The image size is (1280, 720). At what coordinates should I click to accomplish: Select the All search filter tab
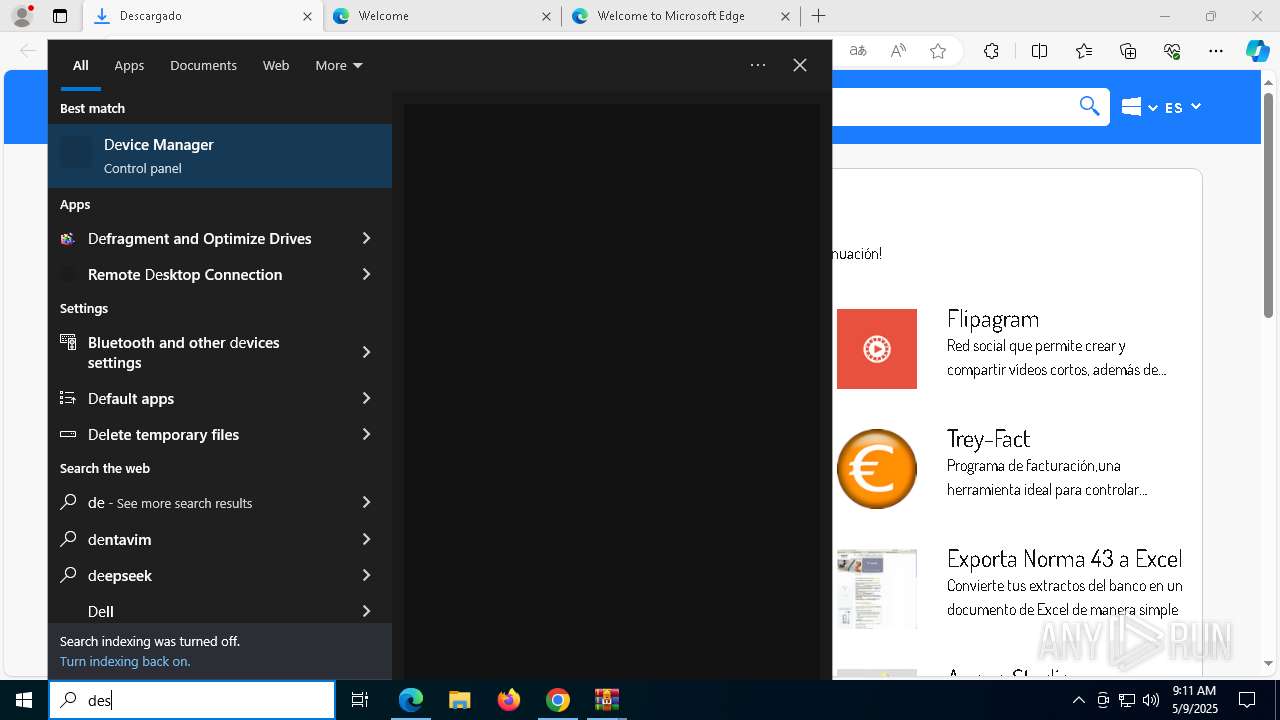coord(81,66)
